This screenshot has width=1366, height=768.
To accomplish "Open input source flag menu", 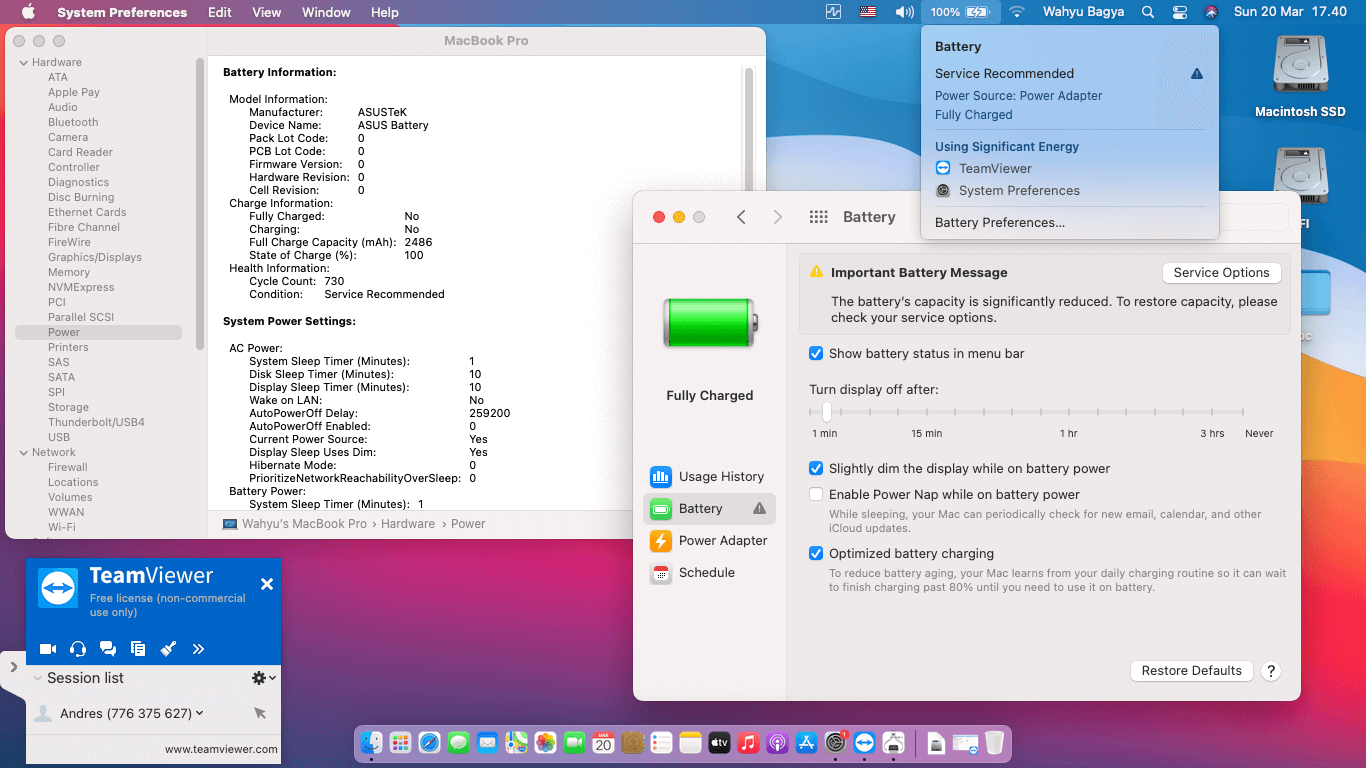I will coord(867,12).
